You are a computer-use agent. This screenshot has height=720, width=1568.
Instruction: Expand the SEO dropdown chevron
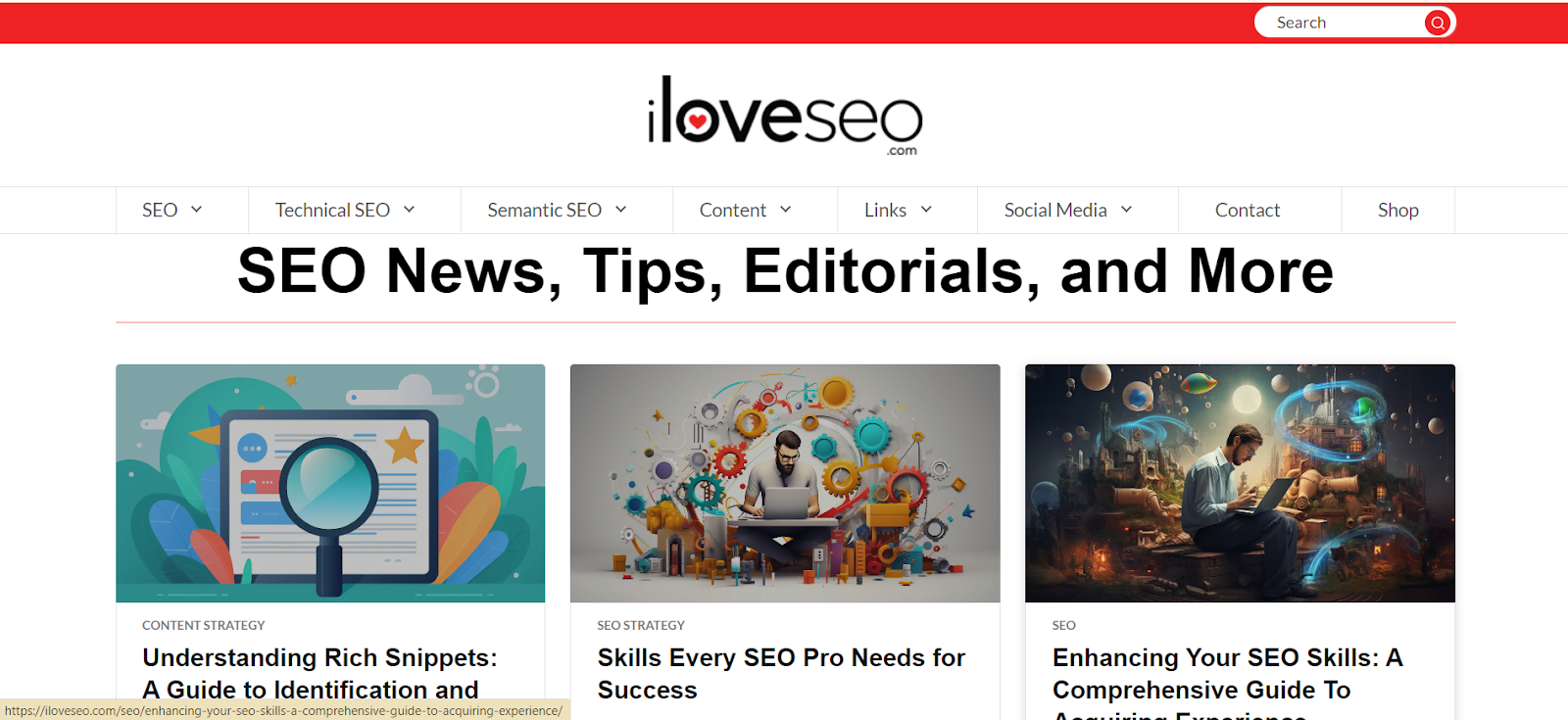(197, 210)
